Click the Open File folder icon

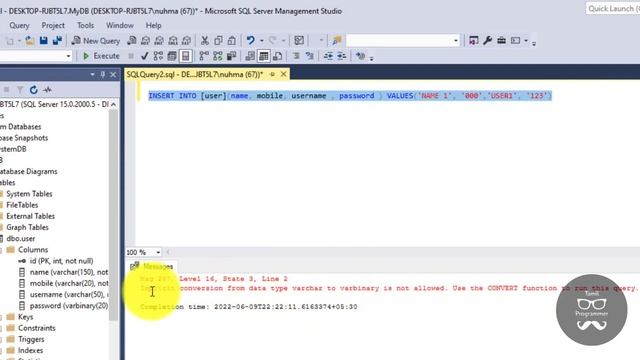pos(30,40)
